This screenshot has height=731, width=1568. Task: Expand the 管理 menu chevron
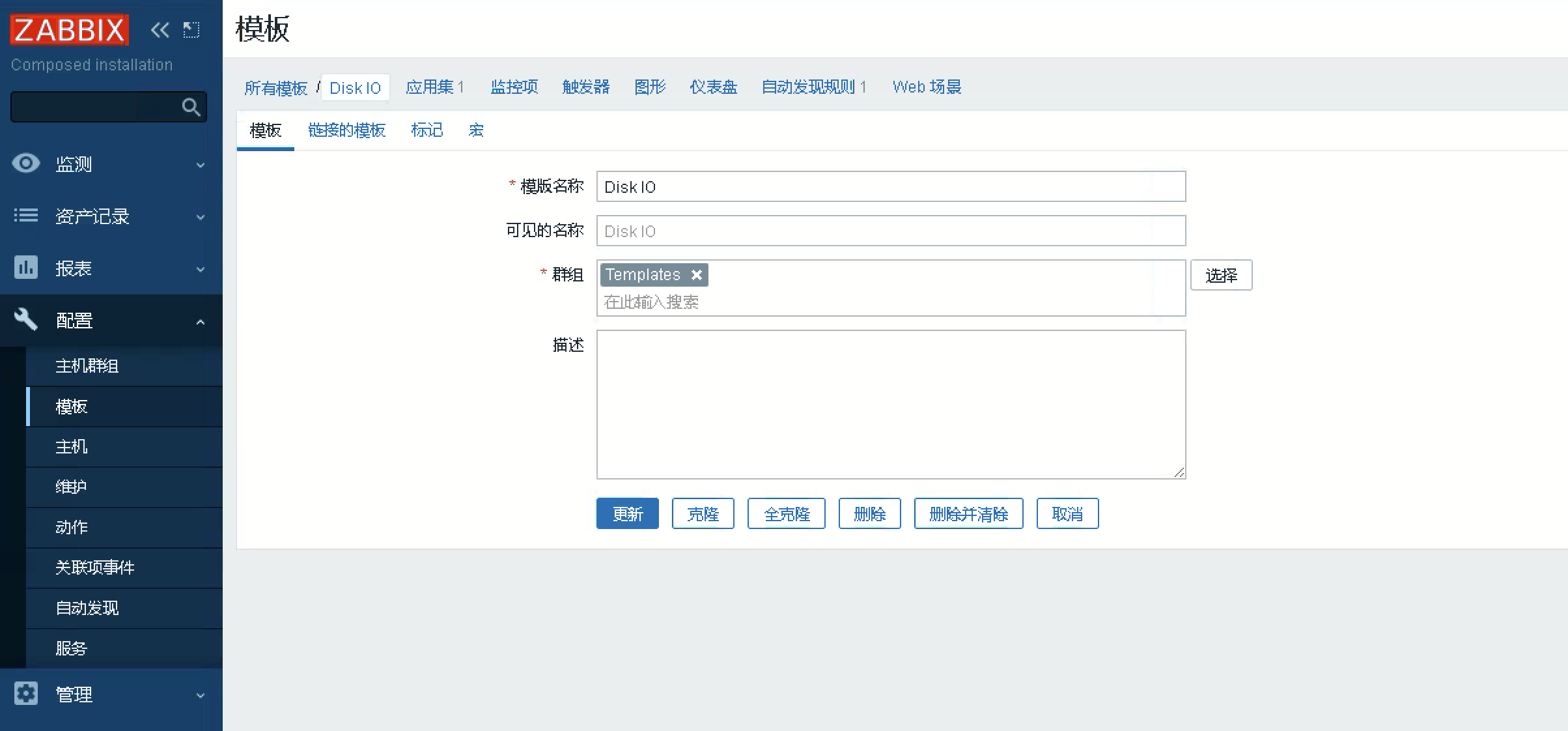[x=201, y=695]
